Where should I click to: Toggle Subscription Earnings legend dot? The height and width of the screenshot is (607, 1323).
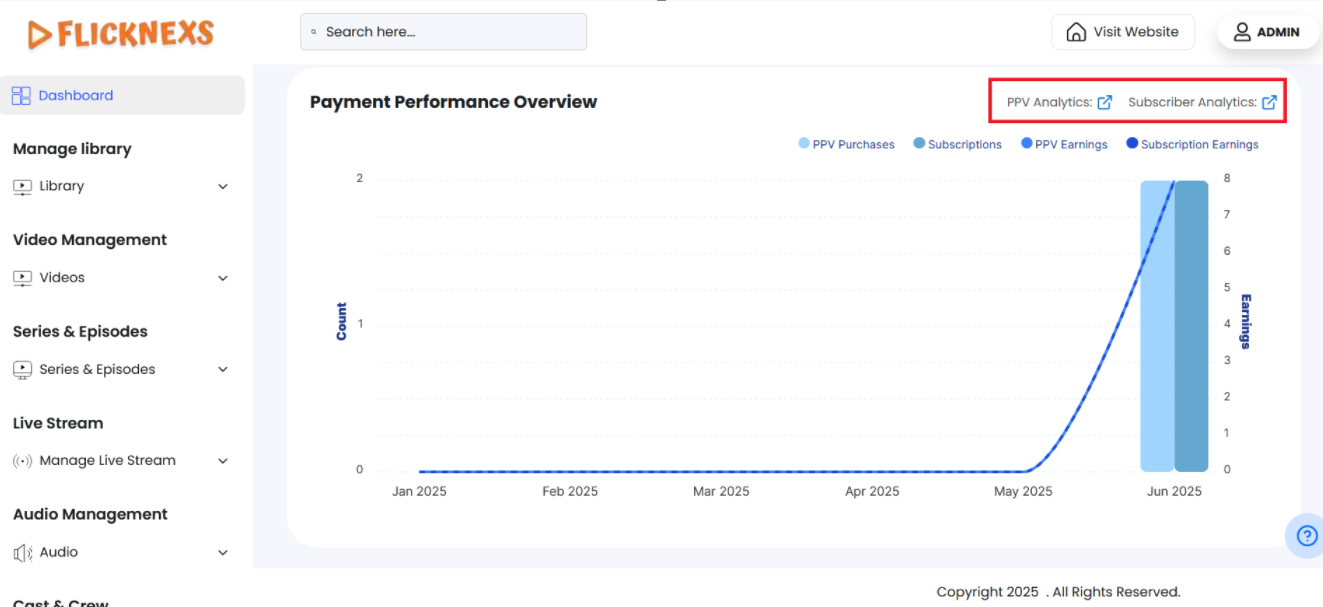pos(1132,144)
